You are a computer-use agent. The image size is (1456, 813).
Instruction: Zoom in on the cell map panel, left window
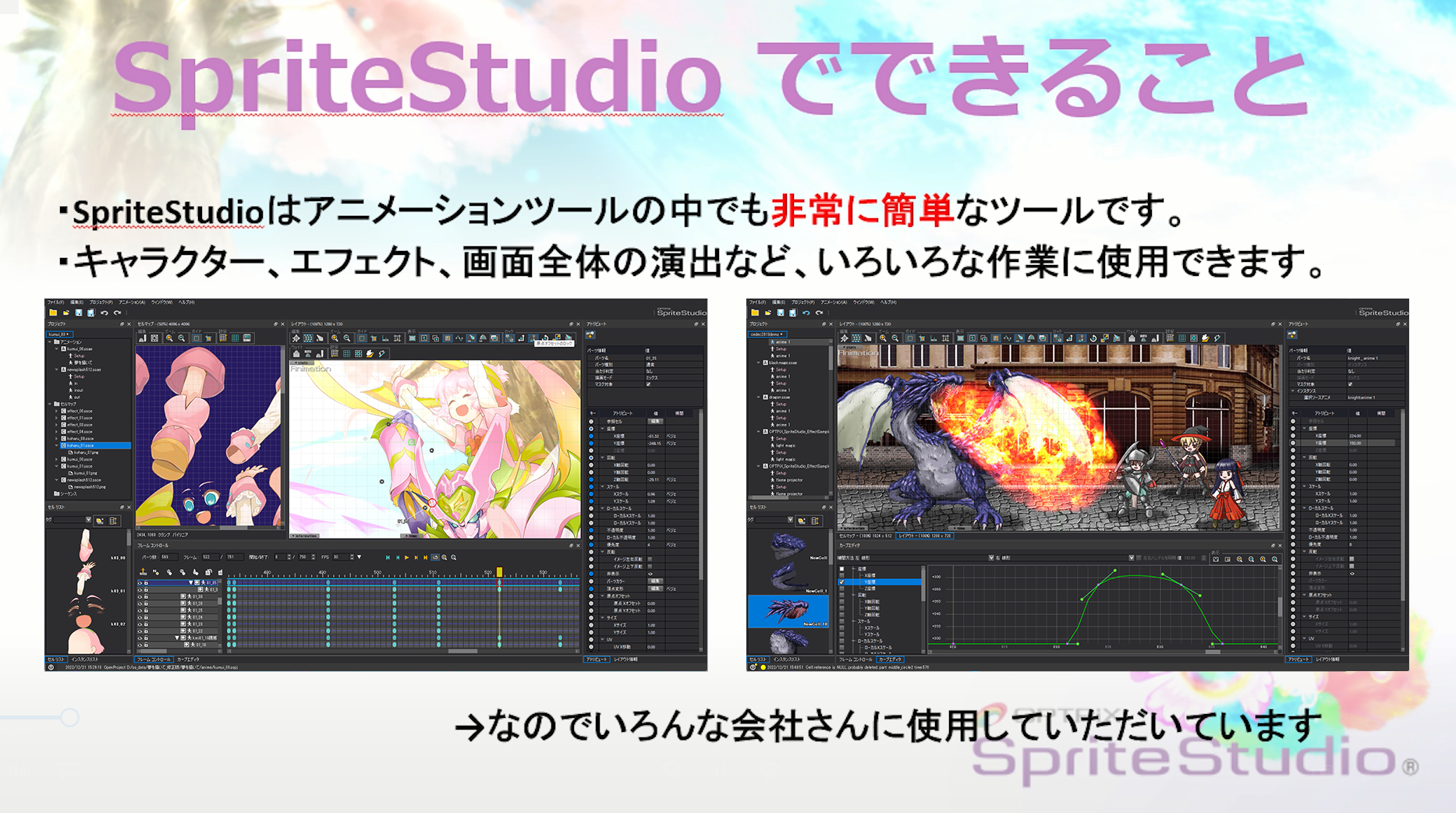pyautogui.click(x=169, y=338)
